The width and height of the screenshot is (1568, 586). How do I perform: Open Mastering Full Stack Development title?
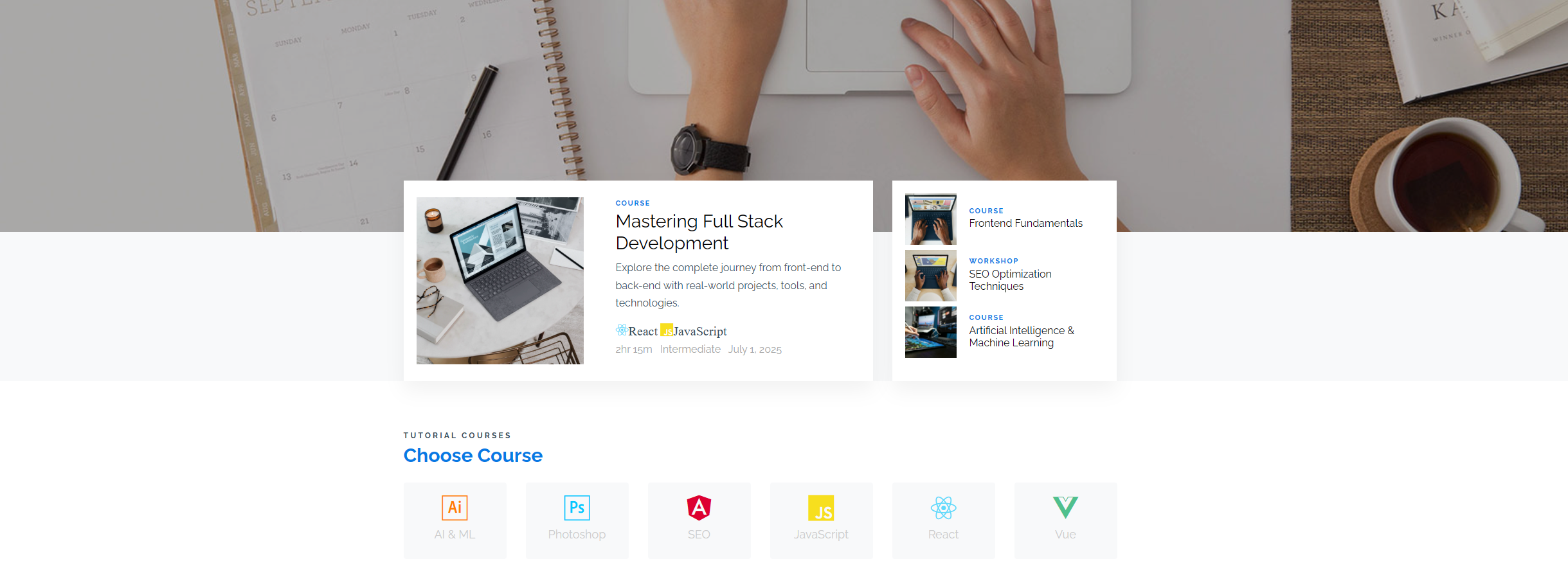pyautogui.click(x=699, y=232)
